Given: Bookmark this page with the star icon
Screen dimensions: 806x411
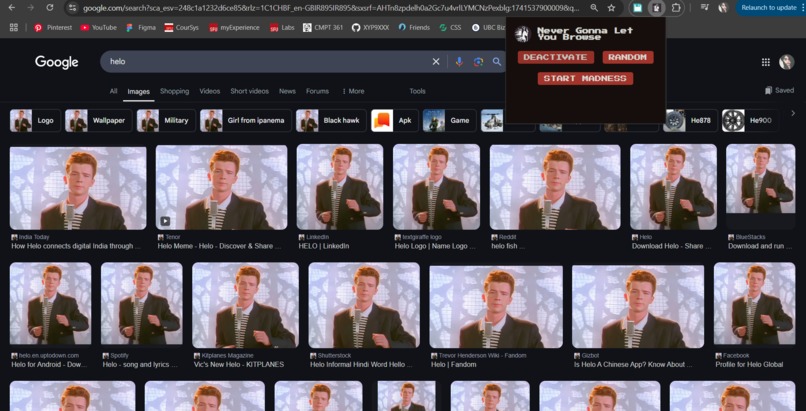Looking at the screenshot, I should coord(611,8).
